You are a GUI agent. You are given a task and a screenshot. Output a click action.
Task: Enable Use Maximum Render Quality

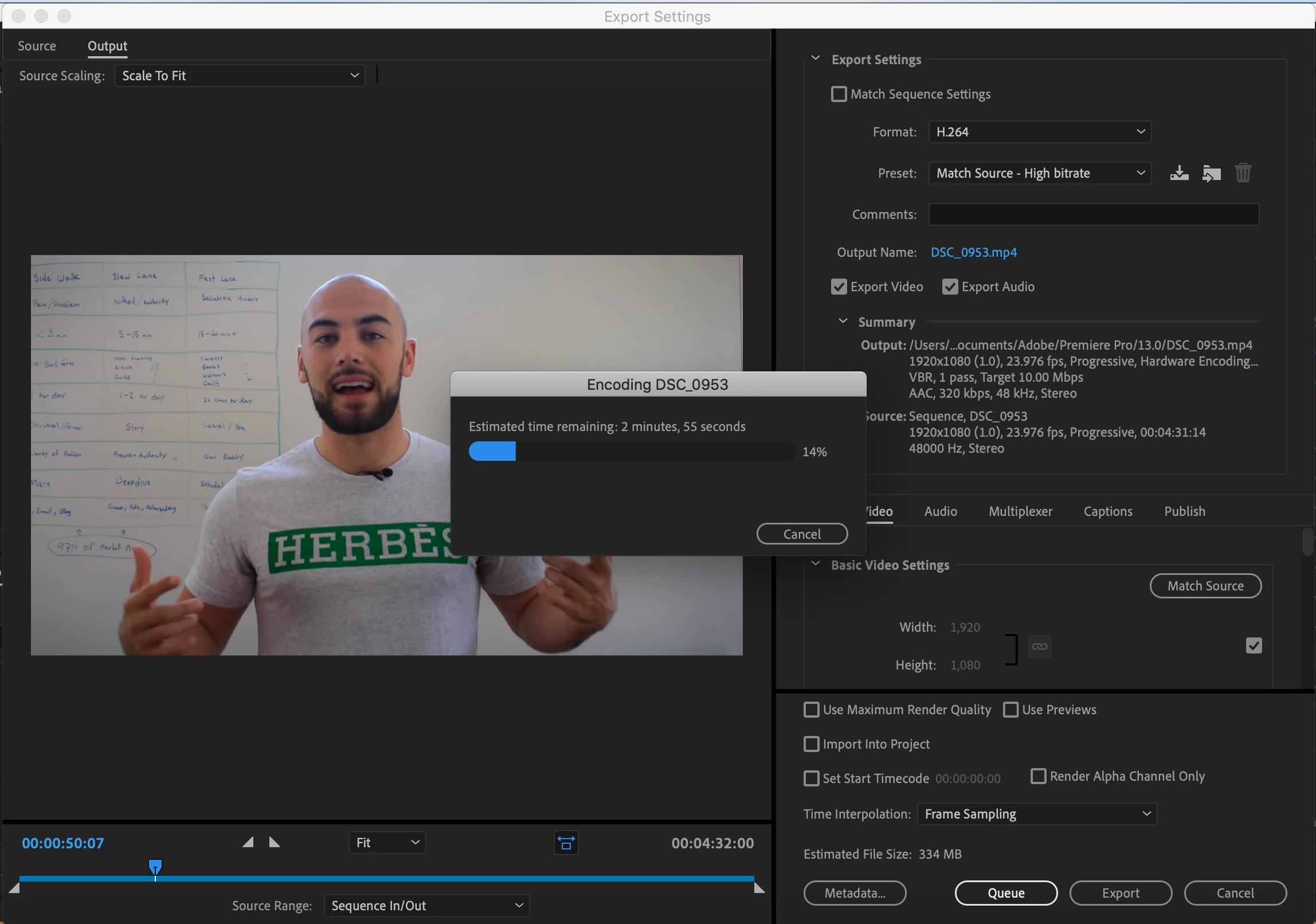pyautogui.click(x=812, y=710)
